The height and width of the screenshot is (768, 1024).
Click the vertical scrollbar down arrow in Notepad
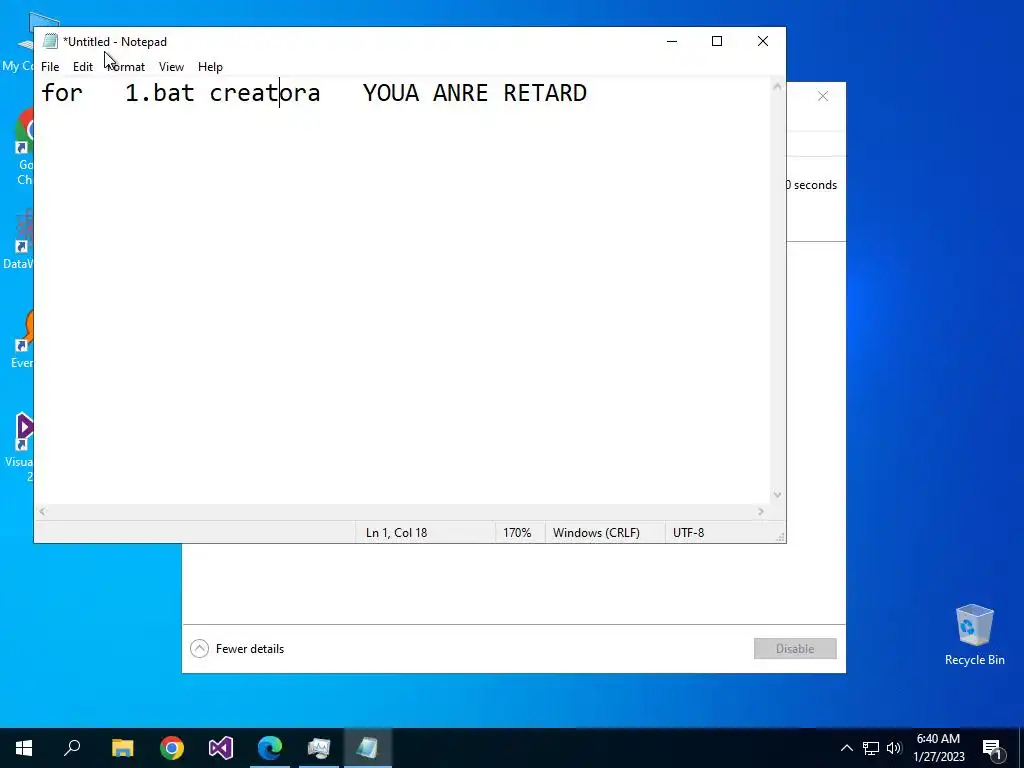[777, 495]
